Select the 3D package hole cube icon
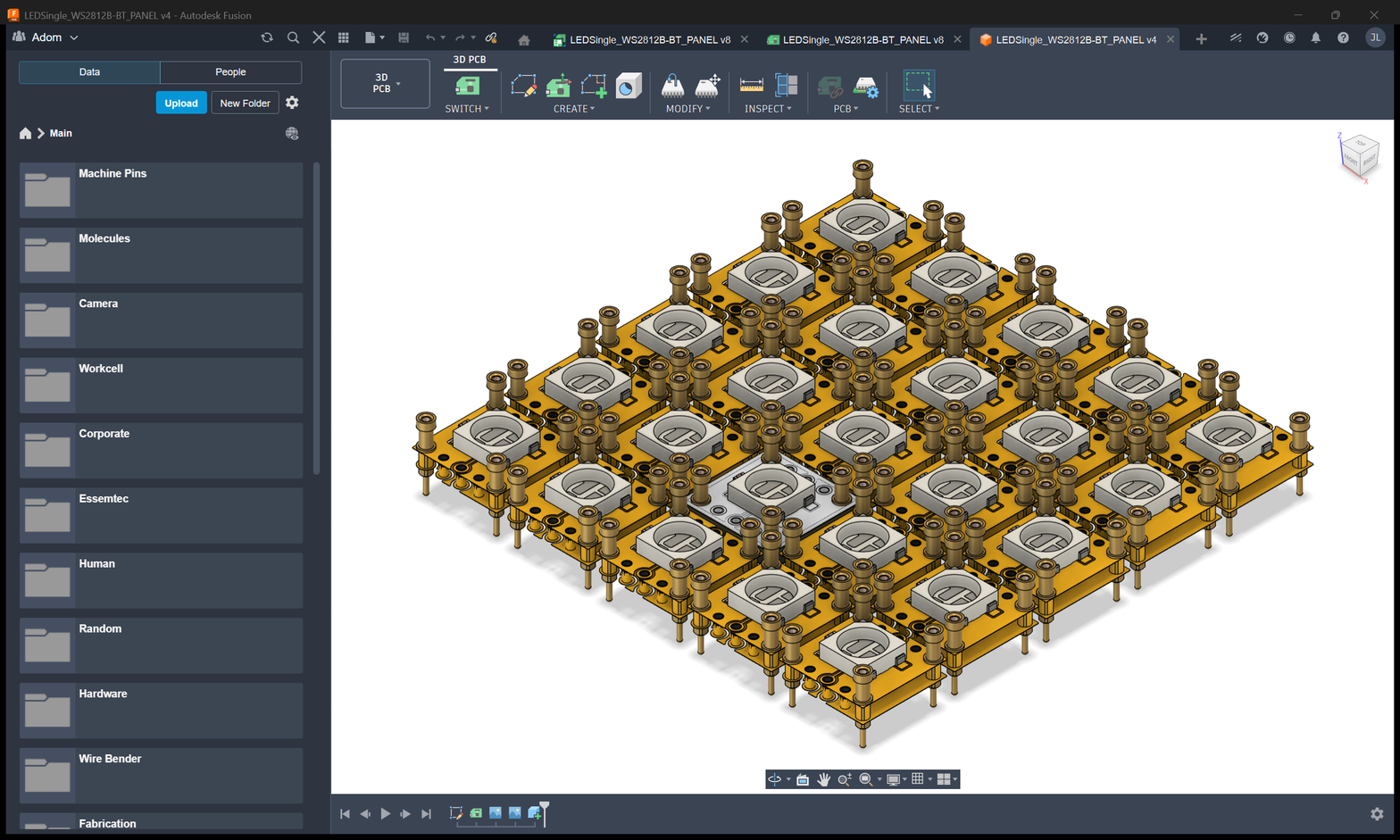This screenshot has width=1400, height=840. 629,86
